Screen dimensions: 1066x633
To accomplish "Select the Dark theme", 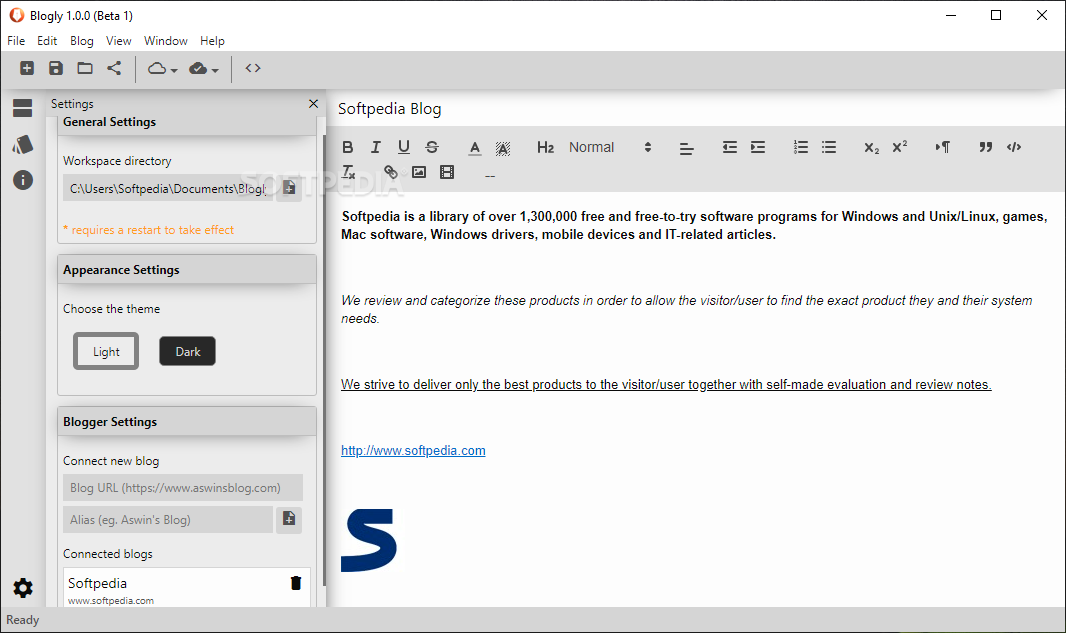I will 188,351.
